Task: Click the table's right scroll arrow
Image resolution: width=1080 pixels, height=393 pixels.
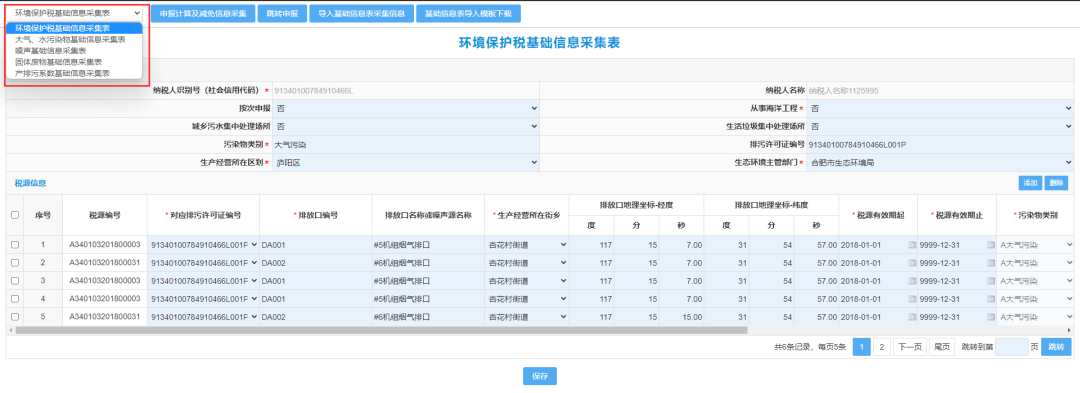Action: [x=1070, y=330]
